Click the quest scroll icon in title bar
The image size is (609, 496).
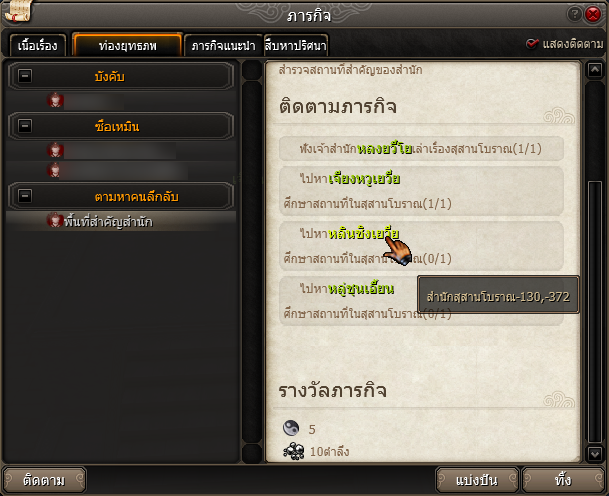(17, 11)
